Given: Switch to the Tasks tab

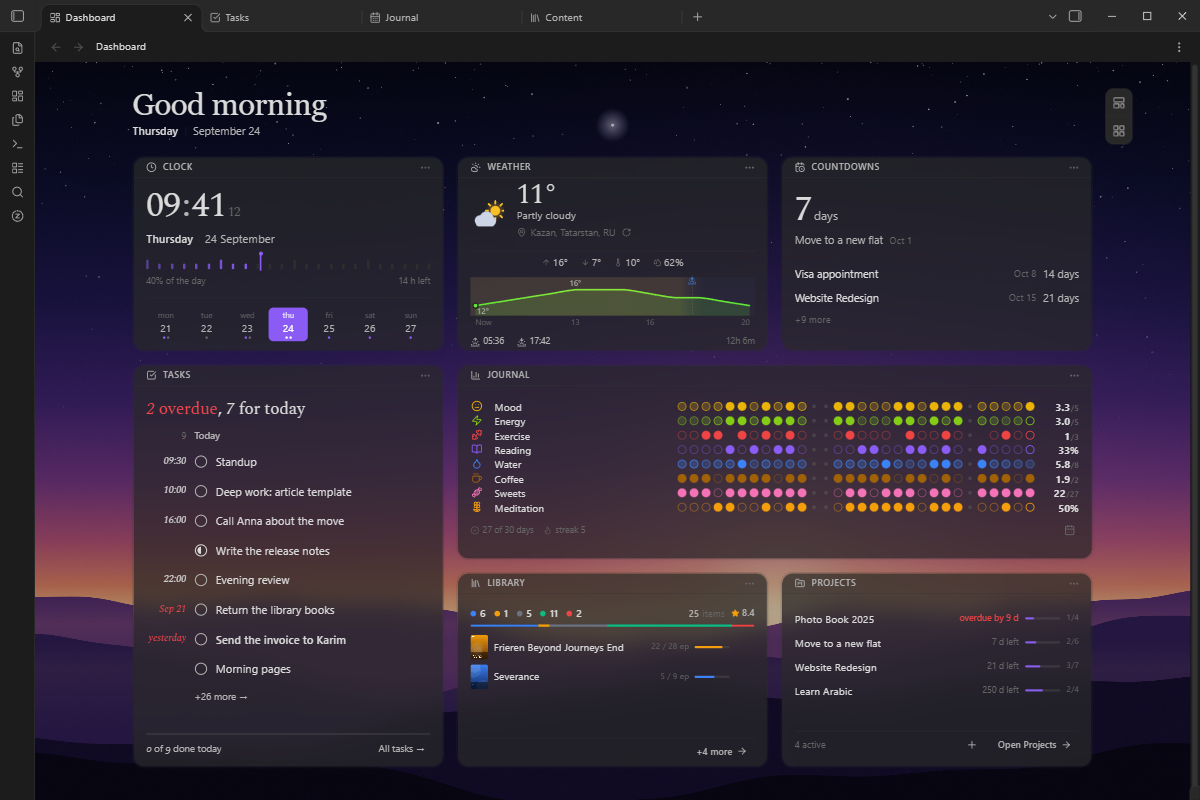Looking at the screenshot, I should tap(280, 17).
